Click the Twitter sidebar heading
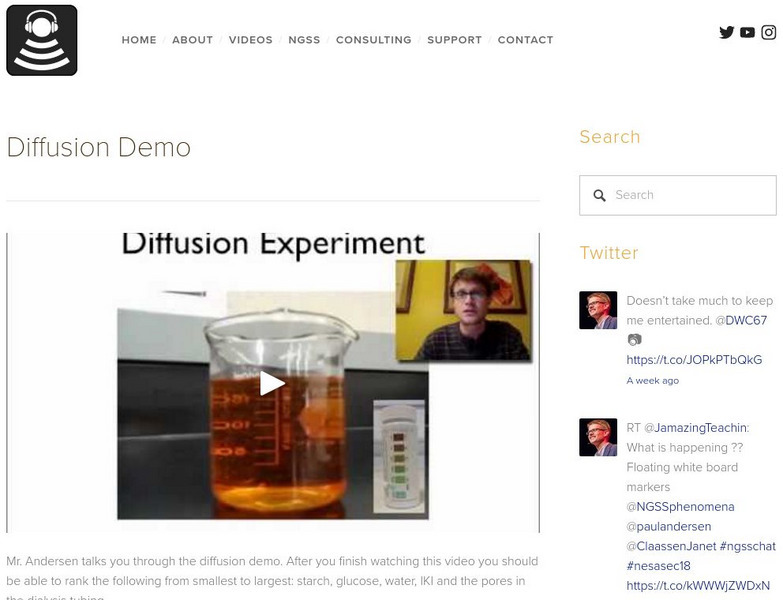 pos(609,253)
